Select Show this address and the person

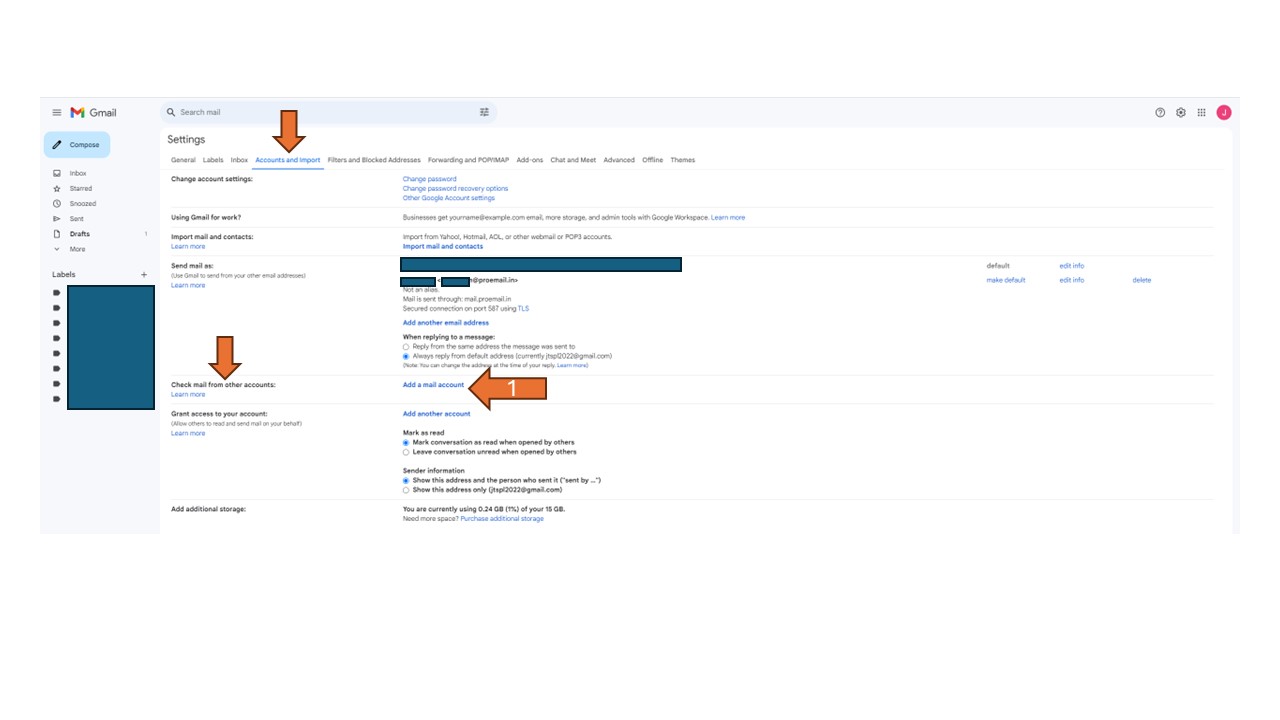(406, 480)
